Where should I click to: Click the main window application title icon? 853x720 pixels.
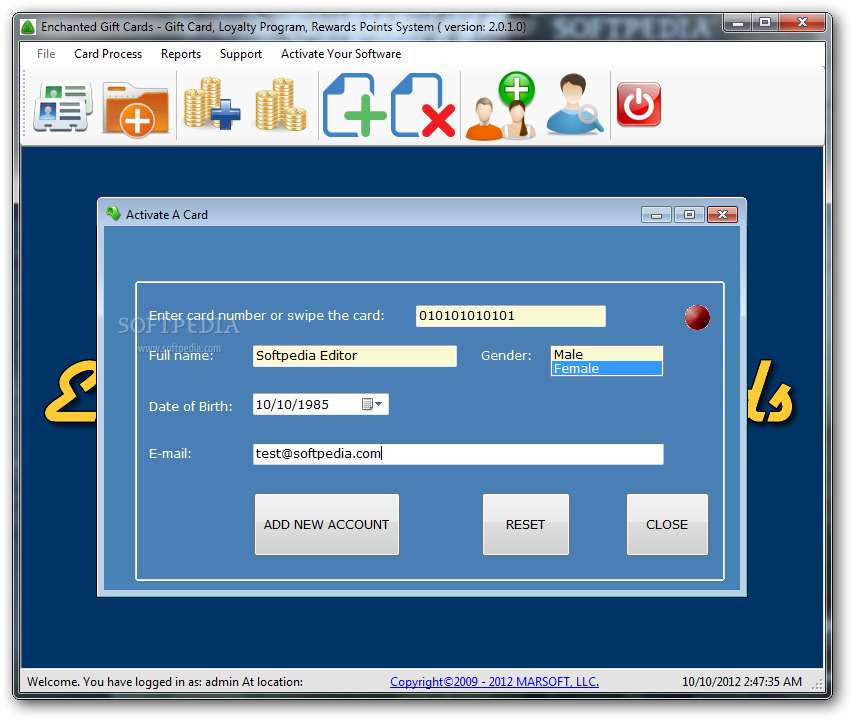point(28,27)
